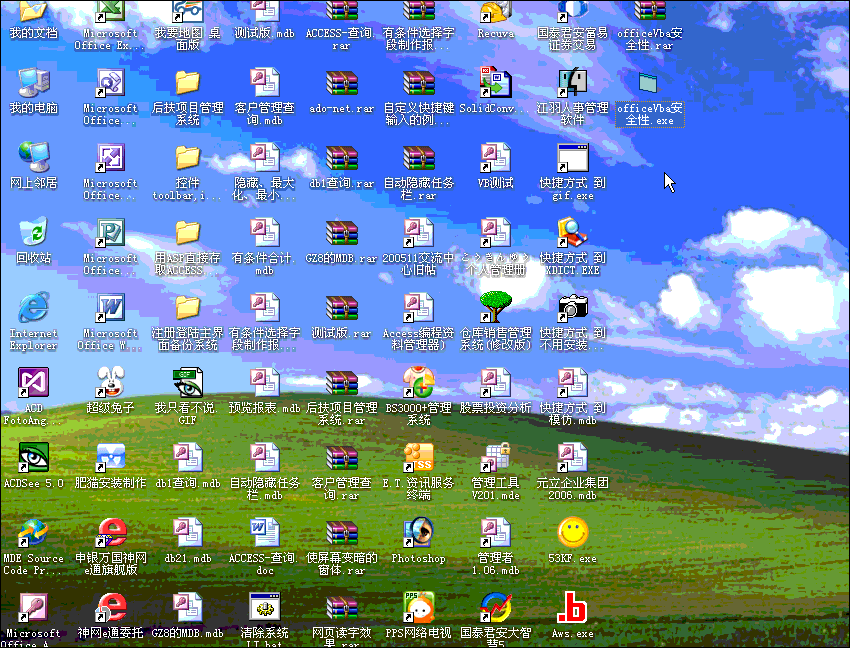Select the GZ8的MDB.rar archive
The image size is (850, 648).
342,233
